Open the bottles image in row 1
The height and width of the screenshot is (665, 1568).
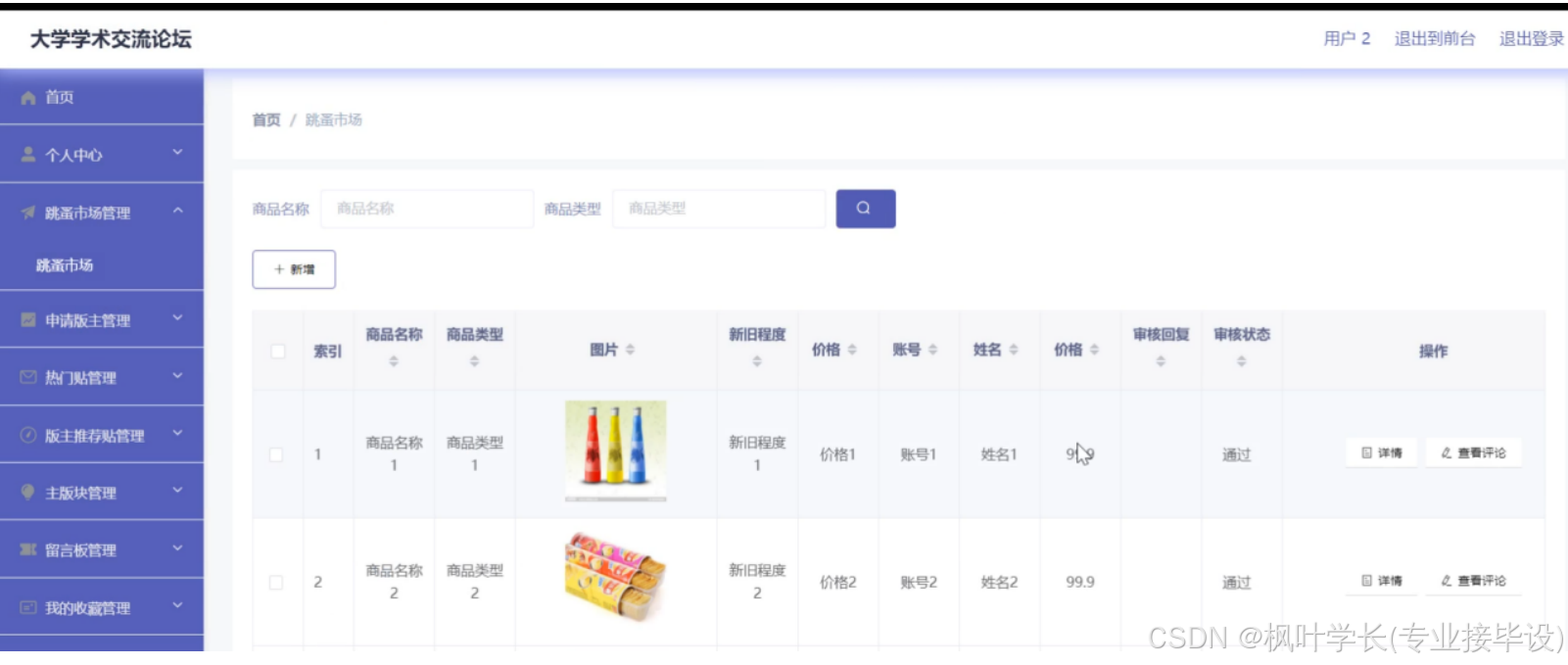click(x=616, y=451)
